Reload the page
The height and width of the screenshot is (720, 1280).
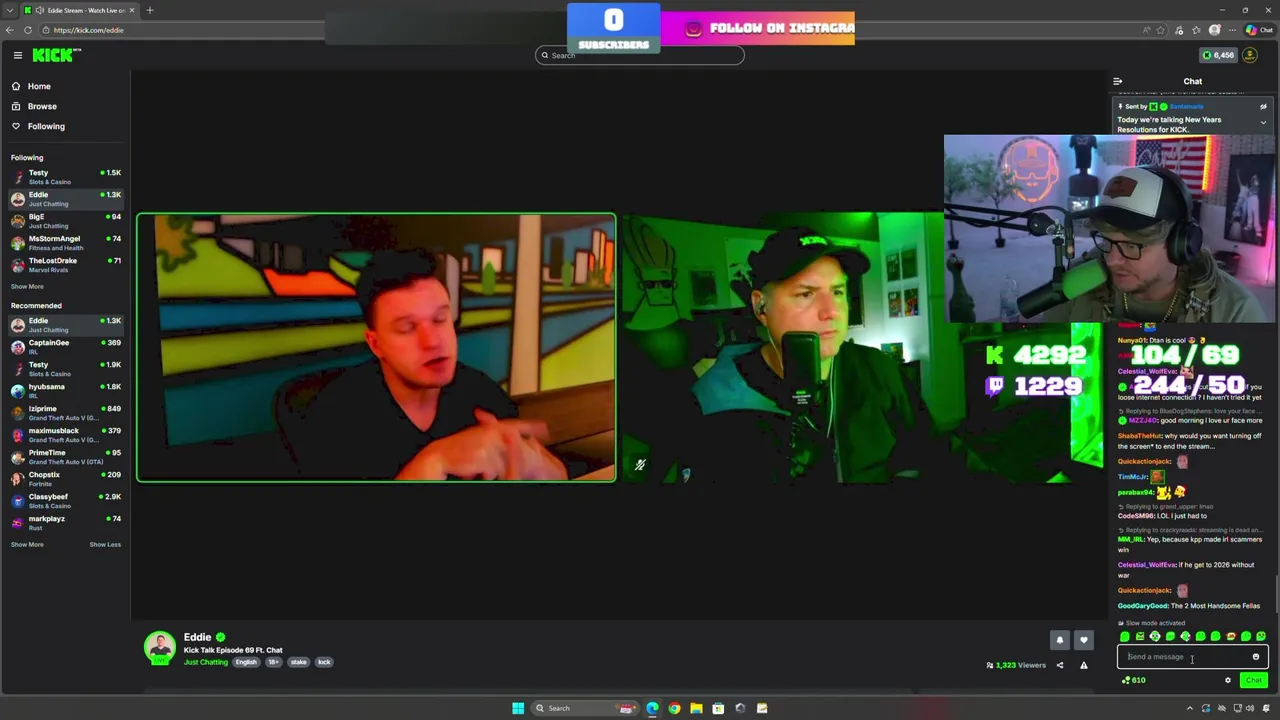(x=28, y=30)
